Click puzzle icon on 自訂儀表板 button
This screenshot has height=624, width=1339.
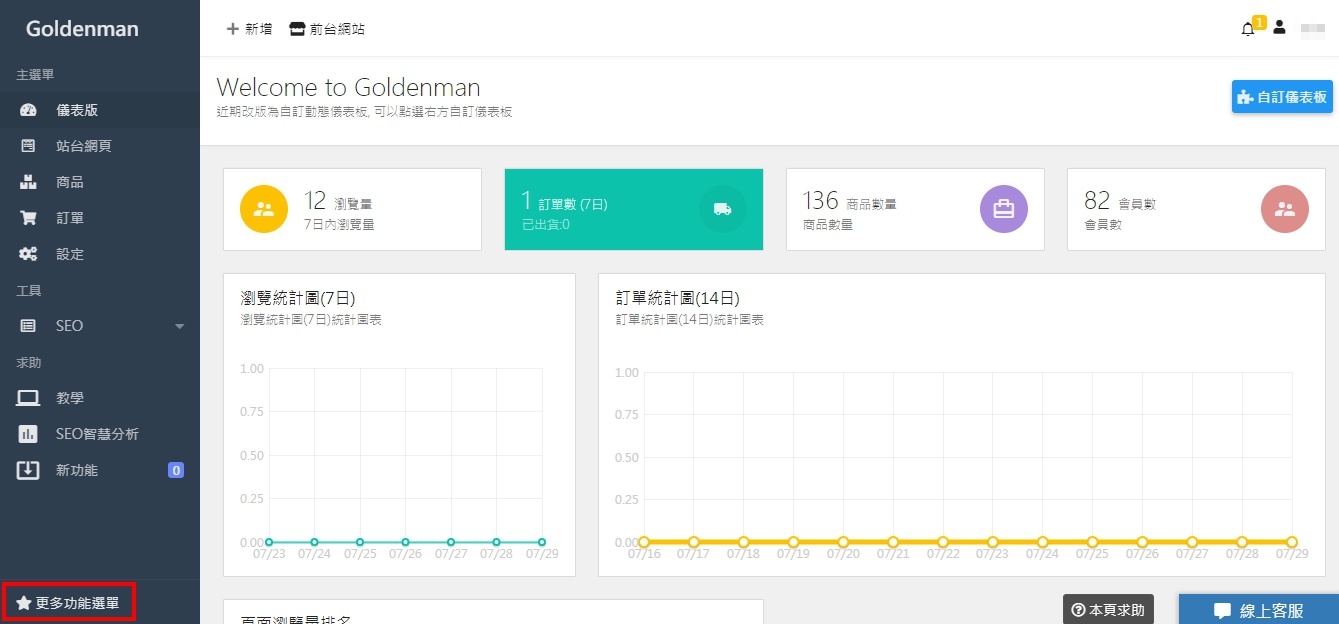pyautogui.click(x=1245, y=97)
